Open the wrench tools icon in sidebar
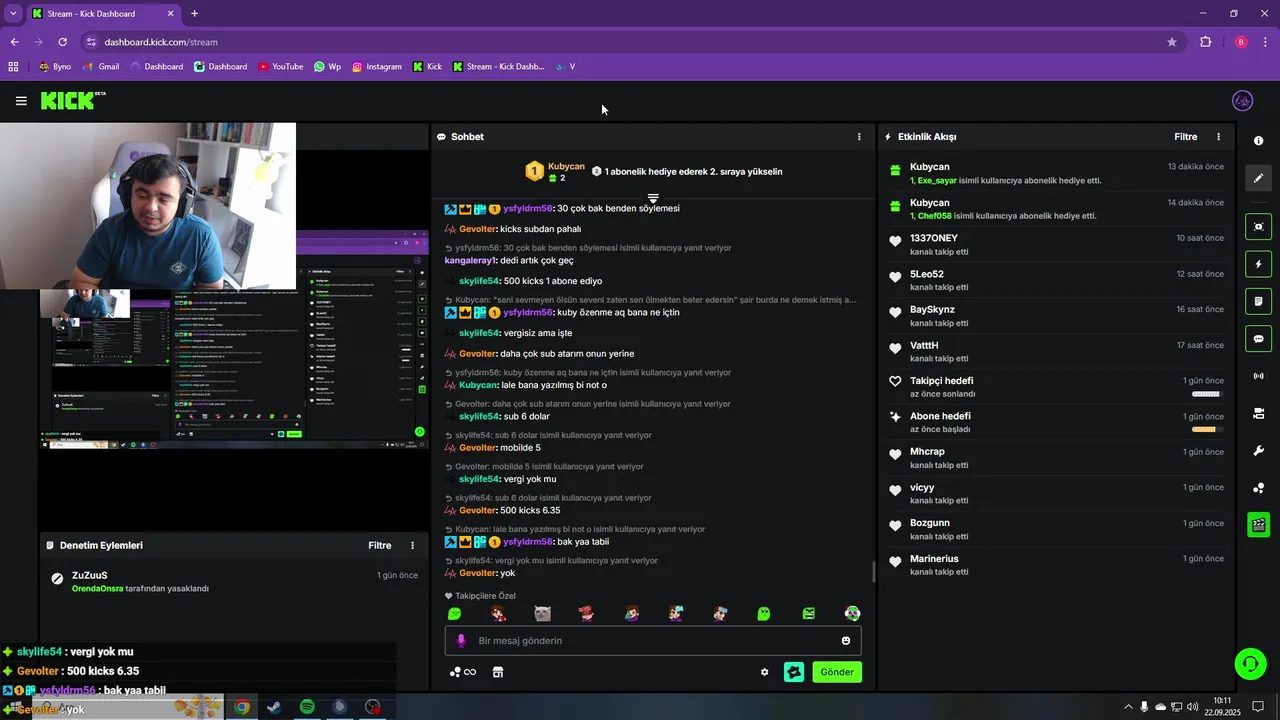Viewport: 1280px width, 720px height. [1259, 451]
